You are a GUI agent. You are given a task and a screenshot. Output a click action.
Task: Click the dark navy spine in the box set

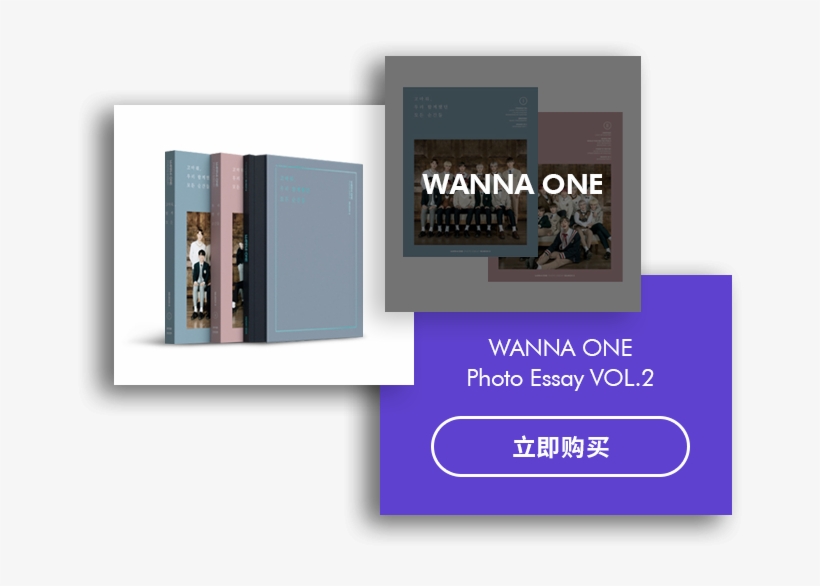point(255,248)
